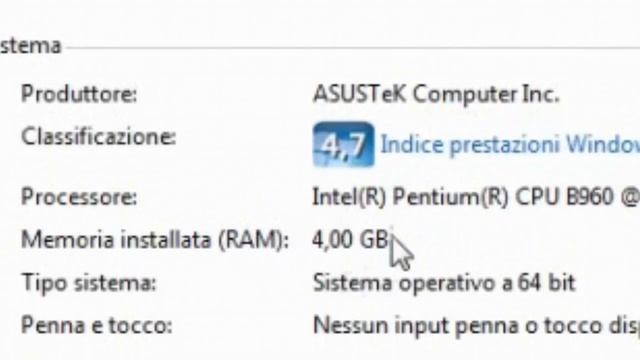Click the Tipo sistema label
The image size is (640, 360).
point(89,282)
